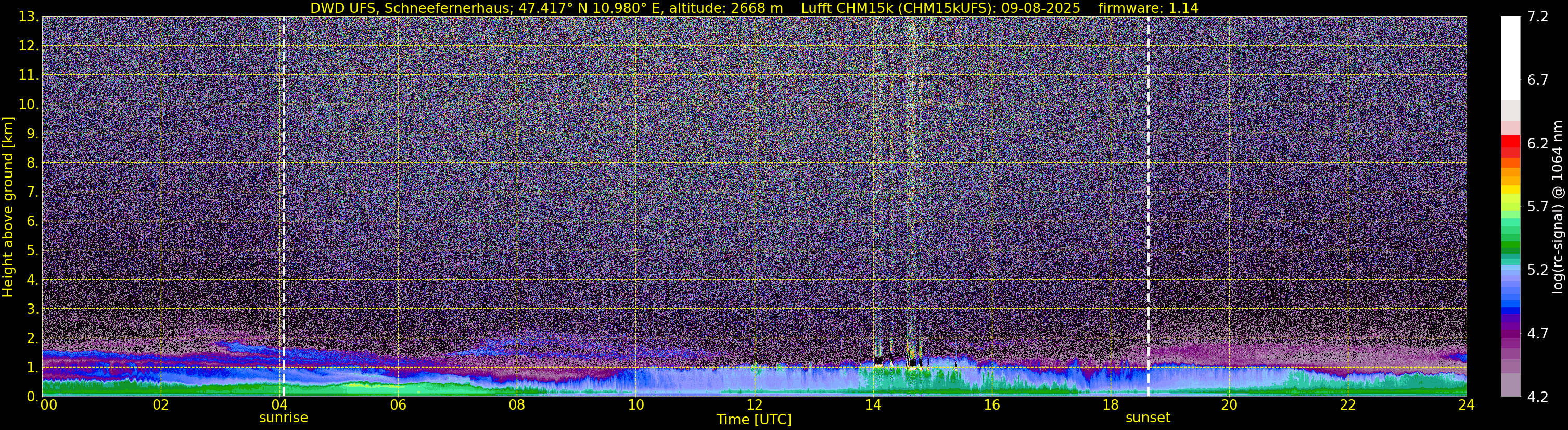Click the dashed white sunrise marker line
Image resolution: width=1568 pixels, height=430 pixels.
[284, 207]
